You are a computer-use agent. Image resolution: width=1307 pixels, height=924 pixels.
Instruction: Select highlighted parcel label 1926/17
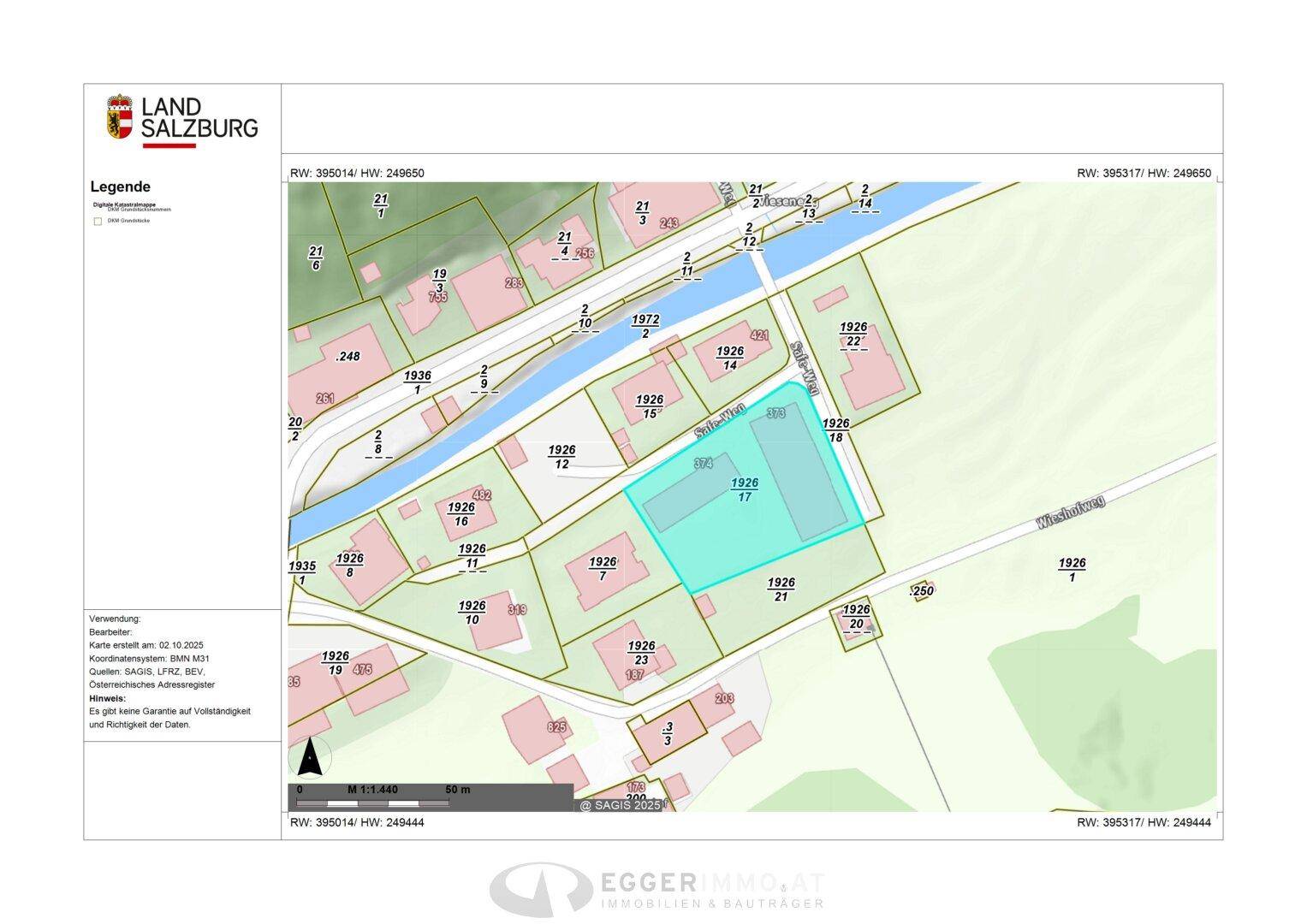744,489
